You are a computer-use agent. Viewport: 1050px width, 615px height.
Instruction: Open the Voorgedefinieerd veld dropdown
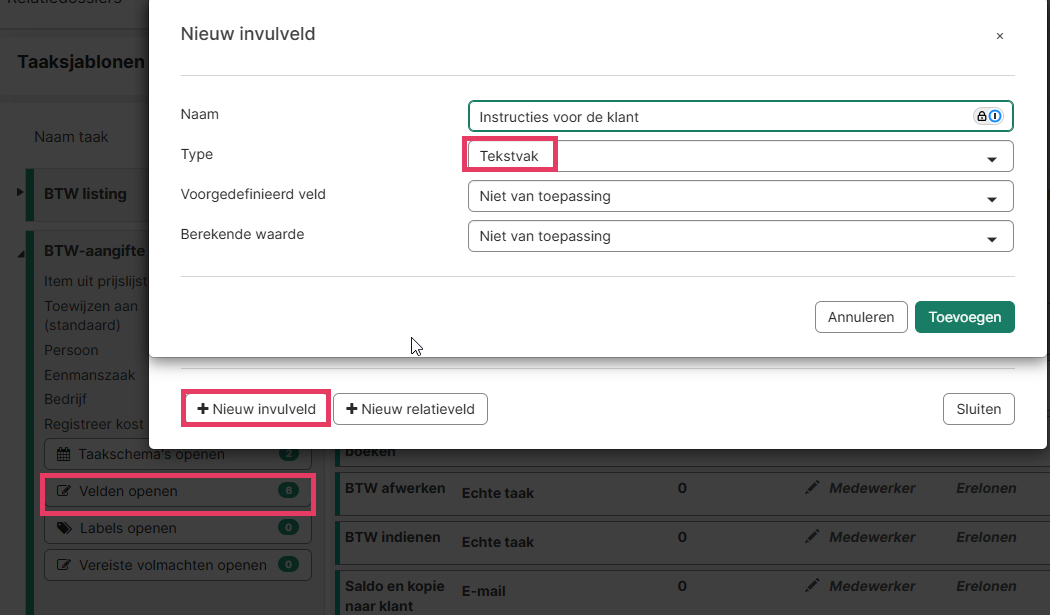pyautogui.click(x=741, y=196)
